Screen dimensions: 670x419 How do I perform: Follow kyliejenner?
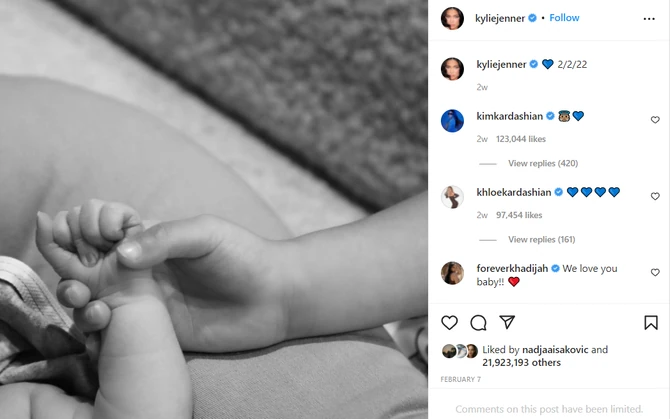pos(564,18)
